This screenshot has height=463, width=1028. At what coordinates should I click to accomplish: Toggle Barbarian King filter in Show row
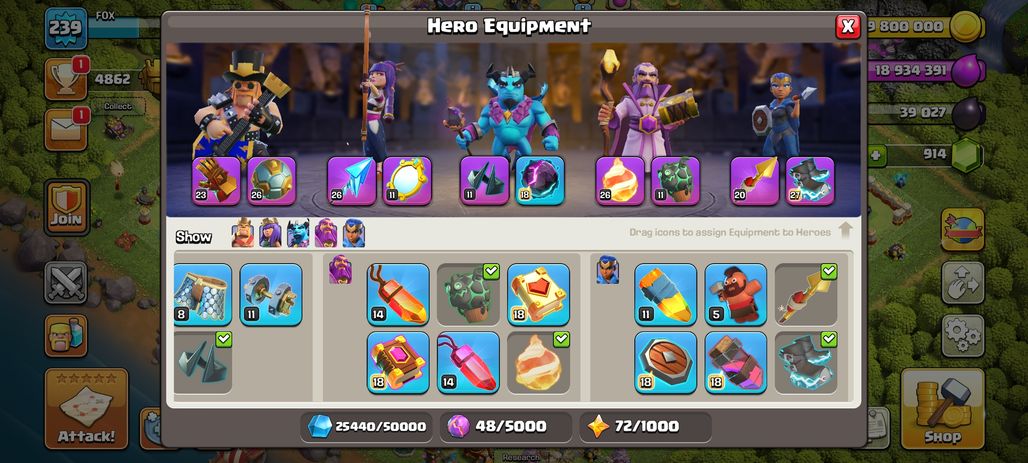click(x=243, y=233)
